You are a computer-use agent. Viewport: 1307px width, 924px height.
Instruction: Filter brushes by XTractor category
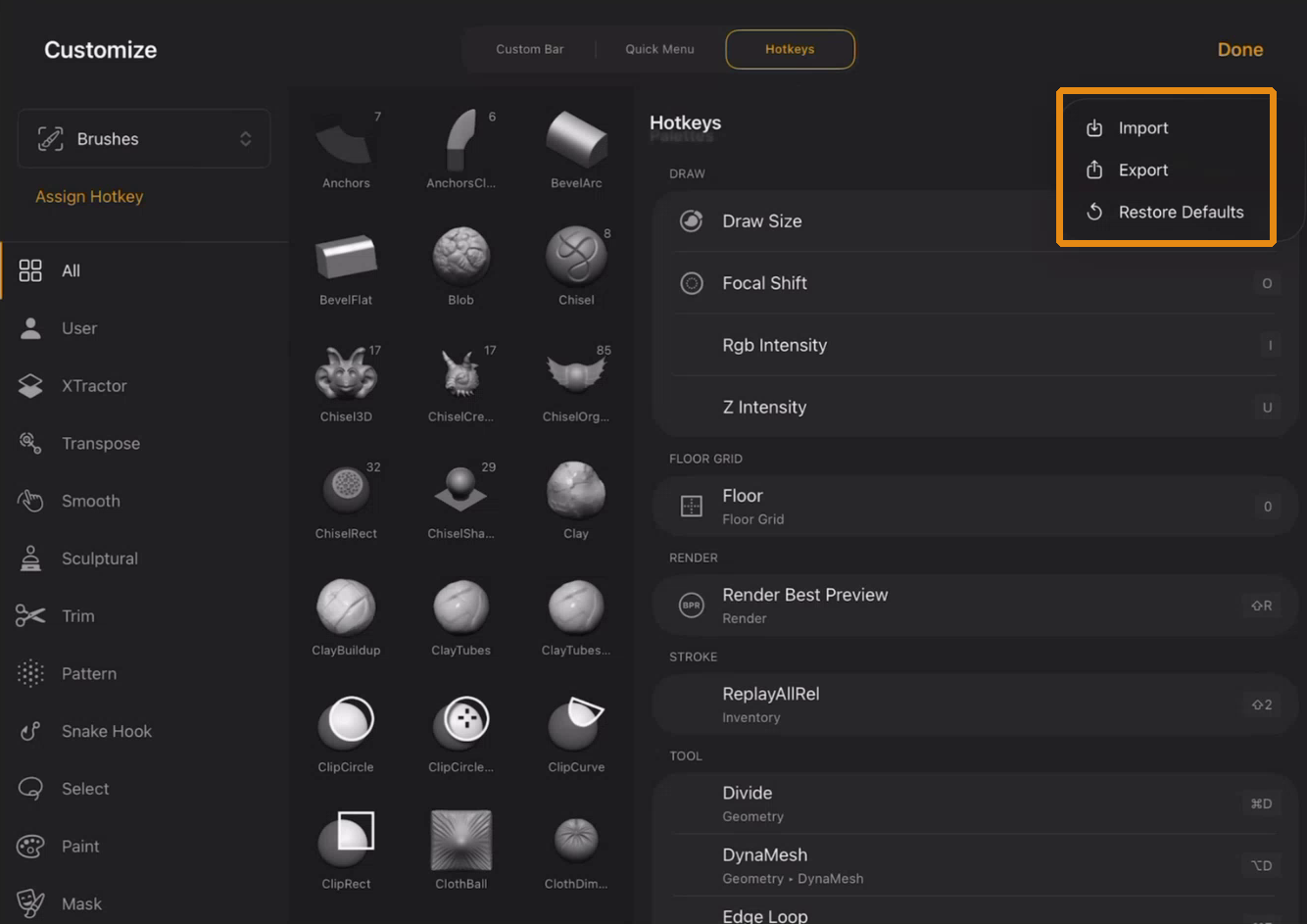[144, 386]
